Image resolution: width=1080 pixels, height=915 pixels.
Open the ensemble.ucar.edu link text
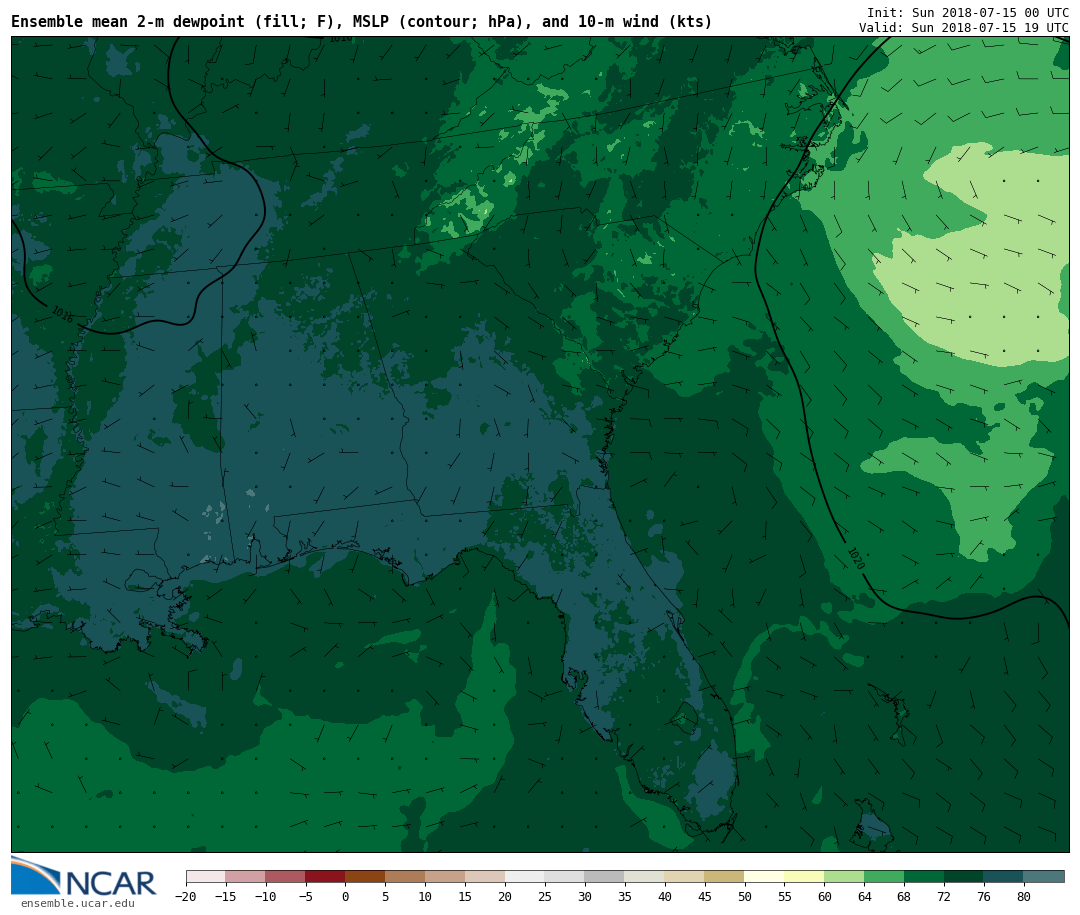point(77,904)
